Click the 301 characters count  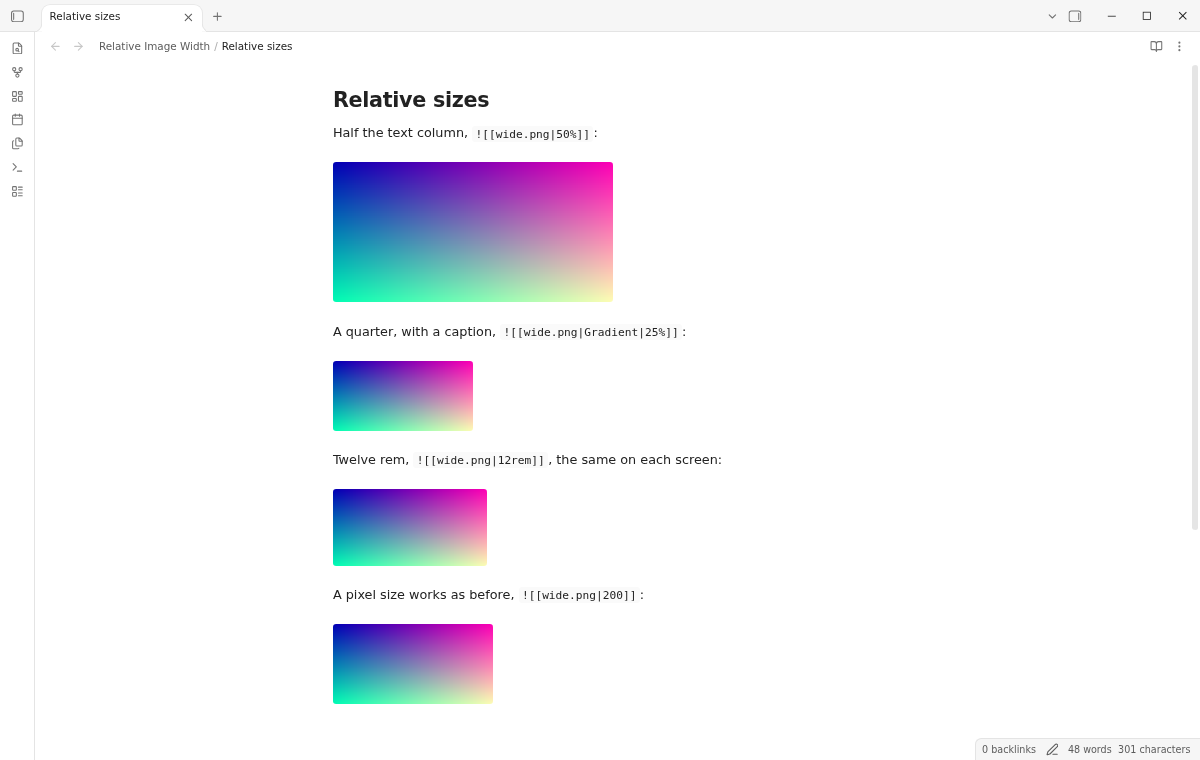point(1154,750)
